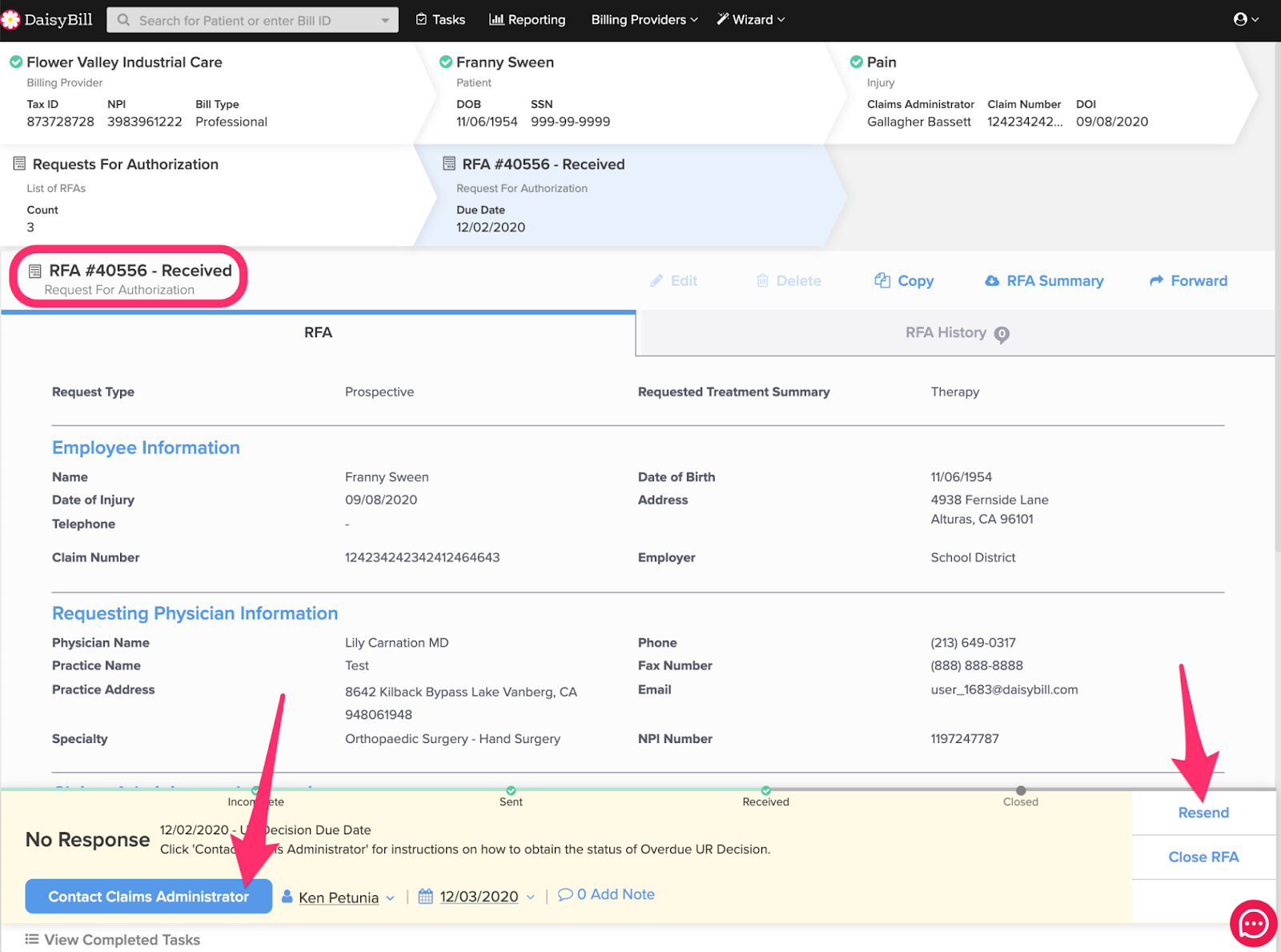
Task: Click the RFA History count badge
Action: pos(1002,335)
